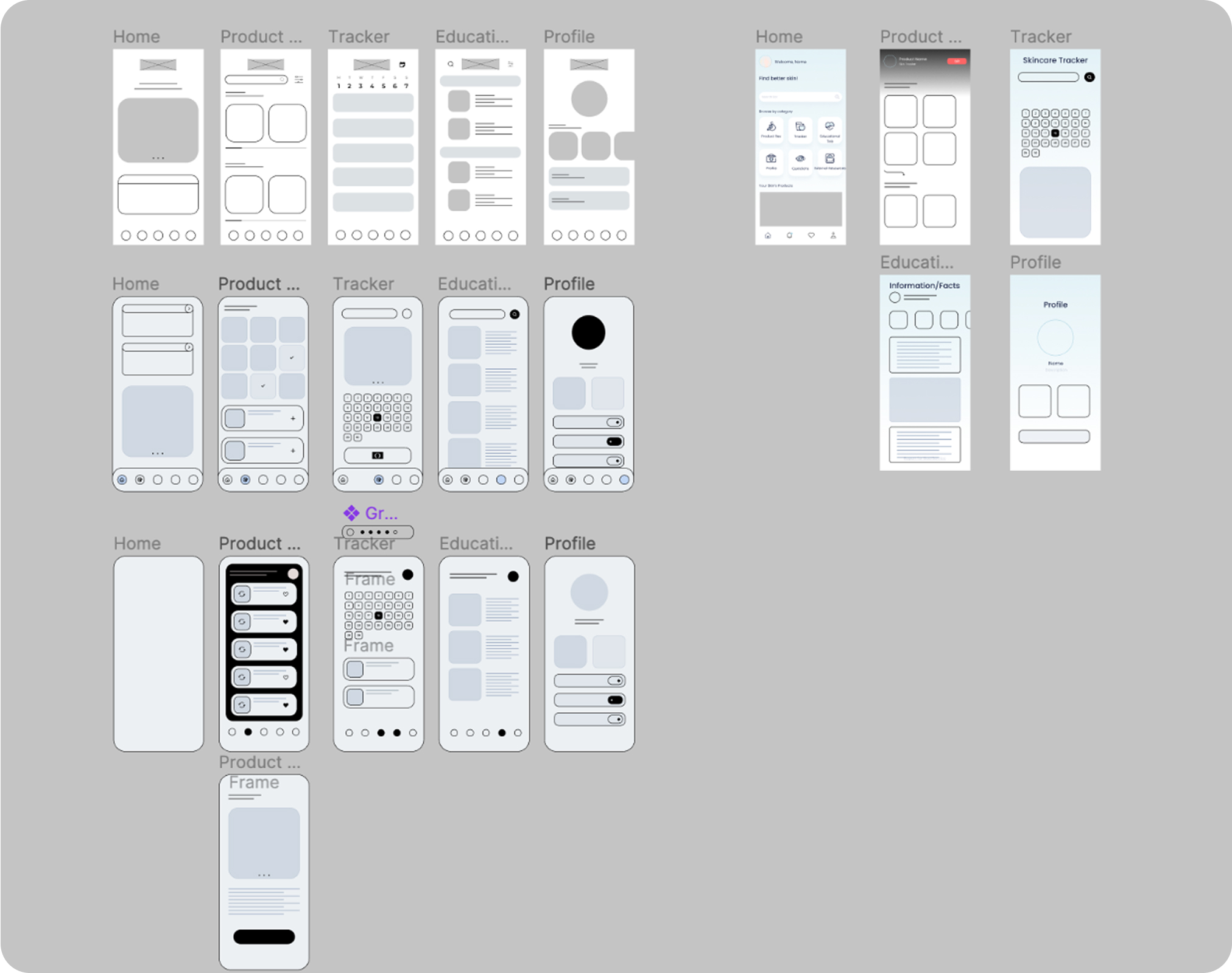The height and width of the screenshot is (973, 1232).
Task: Click the black search icon in Skincare Tracker frame
Action: click(1089, 77)
